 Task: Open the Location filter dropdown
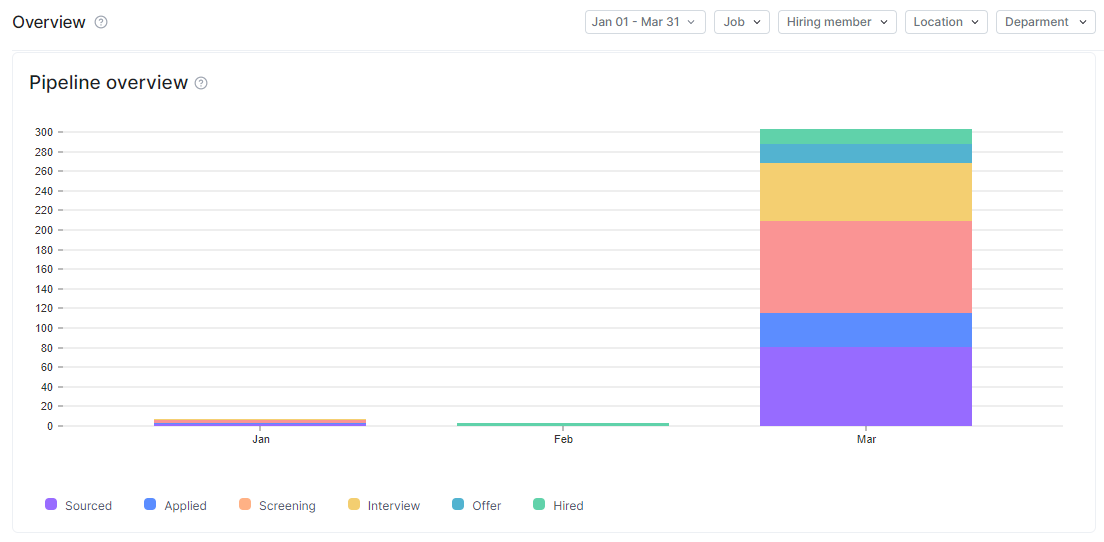click(x=946, y=22)
